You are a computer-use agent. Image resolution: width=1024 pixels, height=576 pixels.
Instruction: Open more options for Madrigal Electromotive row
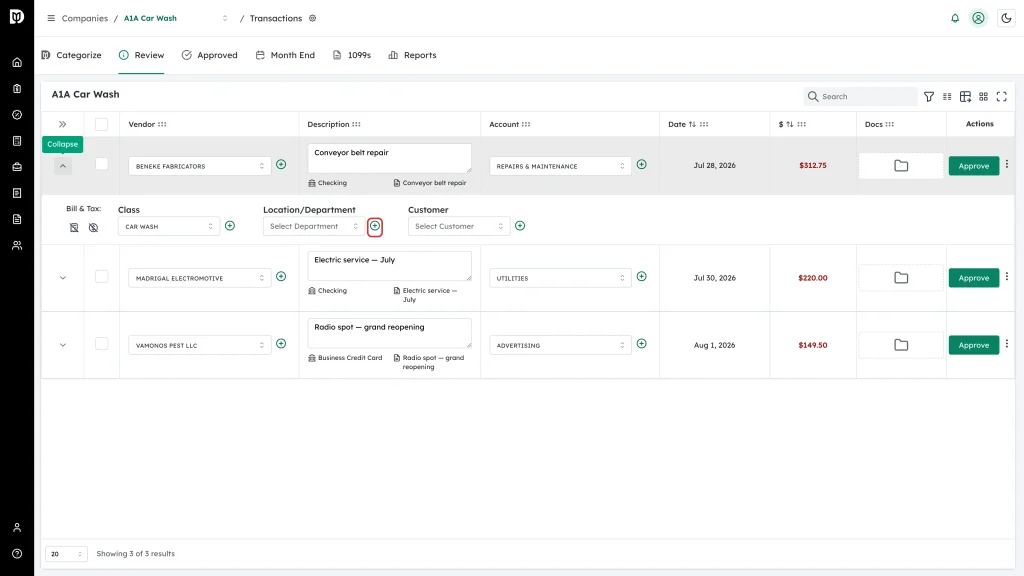[1006, 277]
